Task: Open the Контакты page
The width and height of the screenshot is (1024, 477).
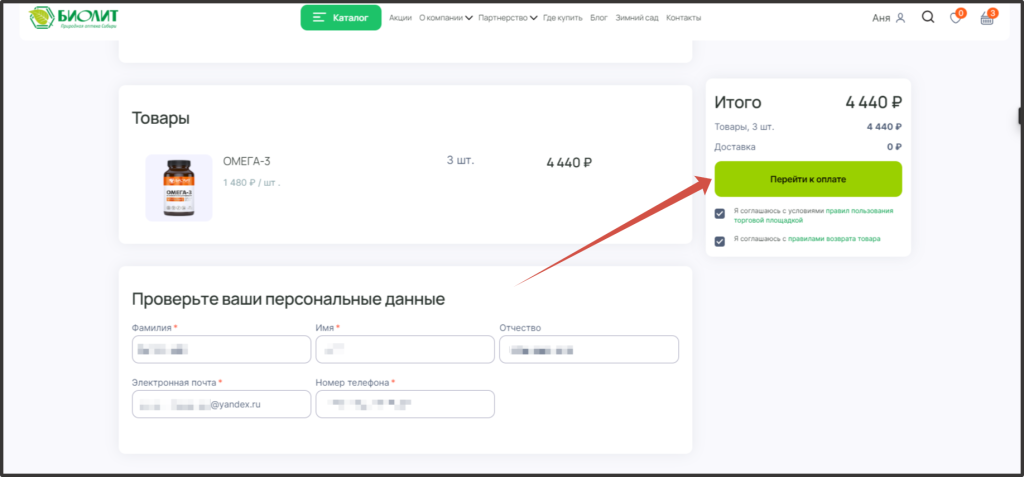Action: (x=684, y=18)
